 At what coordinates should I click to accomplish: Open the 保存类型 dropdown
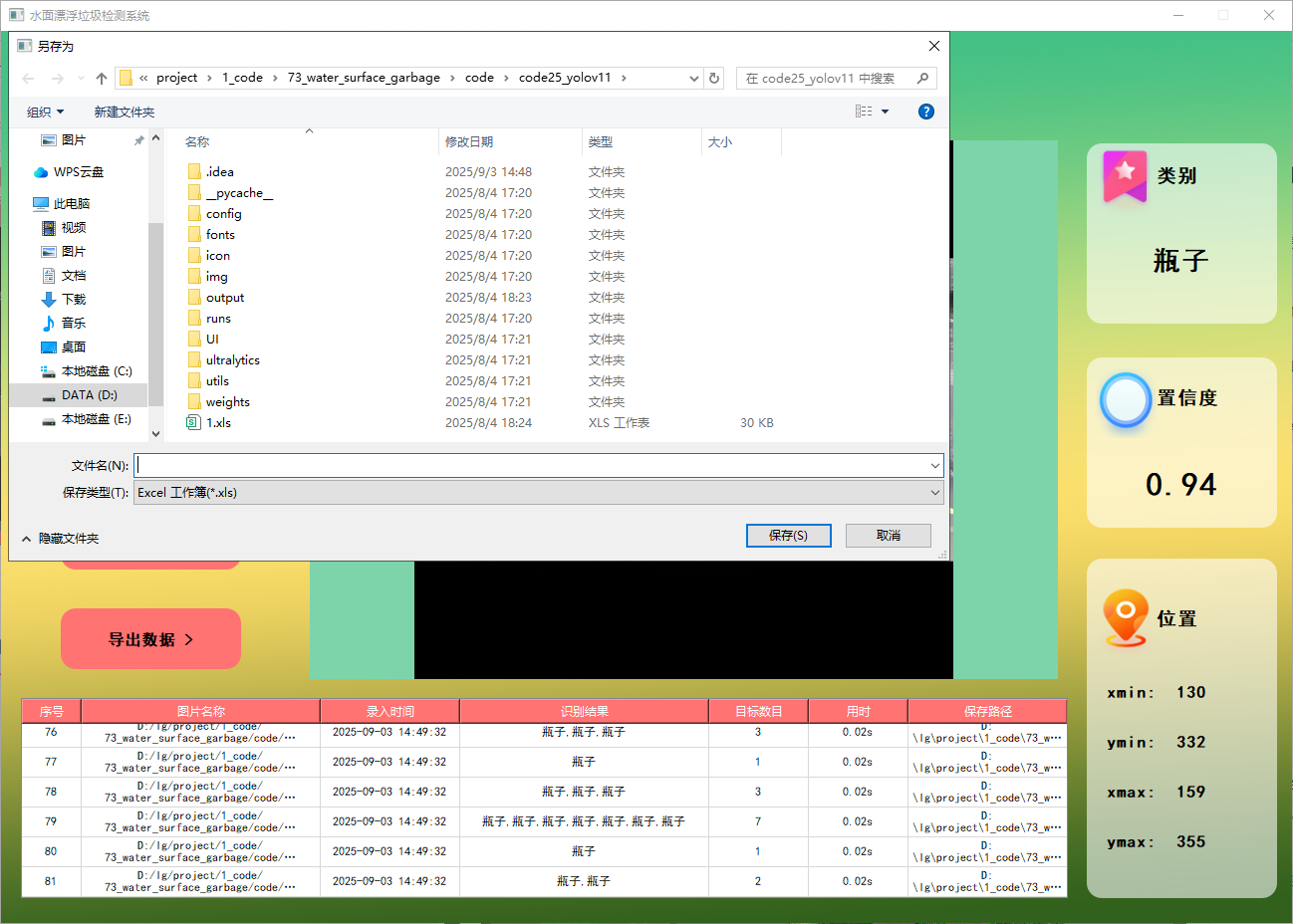[x=538, y=492]
